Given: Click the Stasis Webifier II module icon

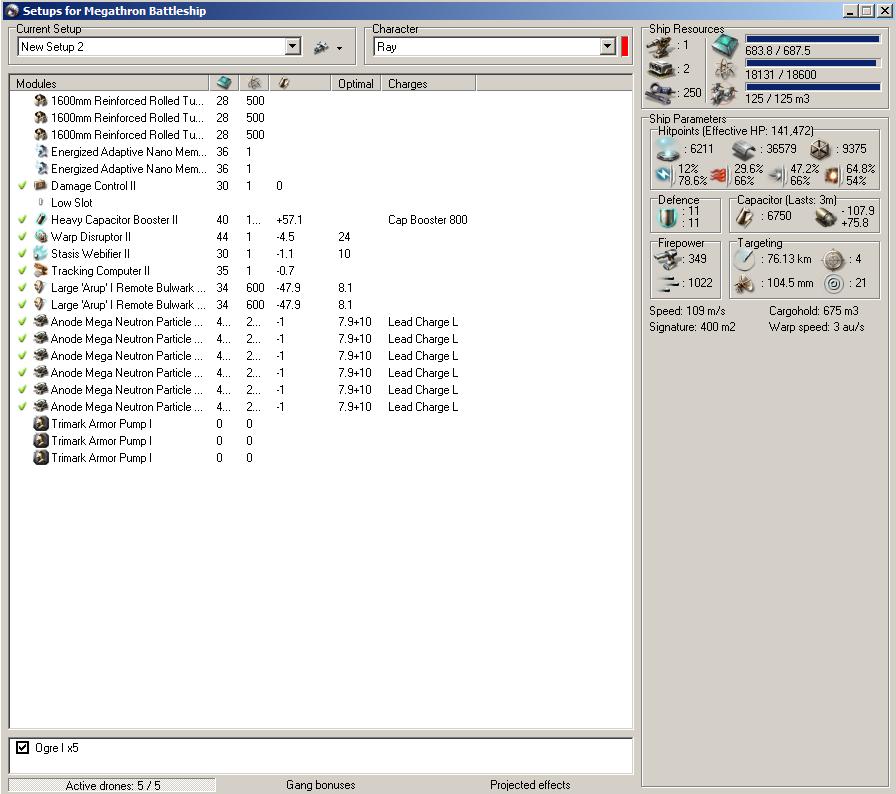Looking at the screenshot, I should [x=41, y=253].
